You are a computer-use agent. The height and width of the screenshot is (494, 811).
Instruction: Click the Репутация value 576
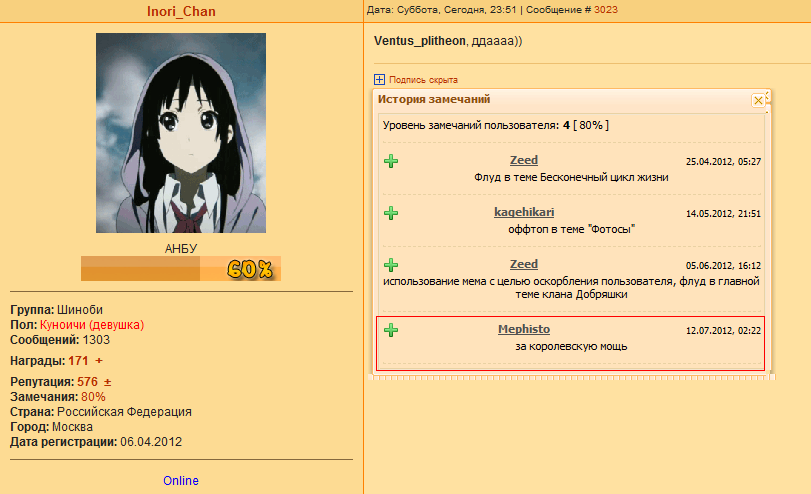point(87,382)
